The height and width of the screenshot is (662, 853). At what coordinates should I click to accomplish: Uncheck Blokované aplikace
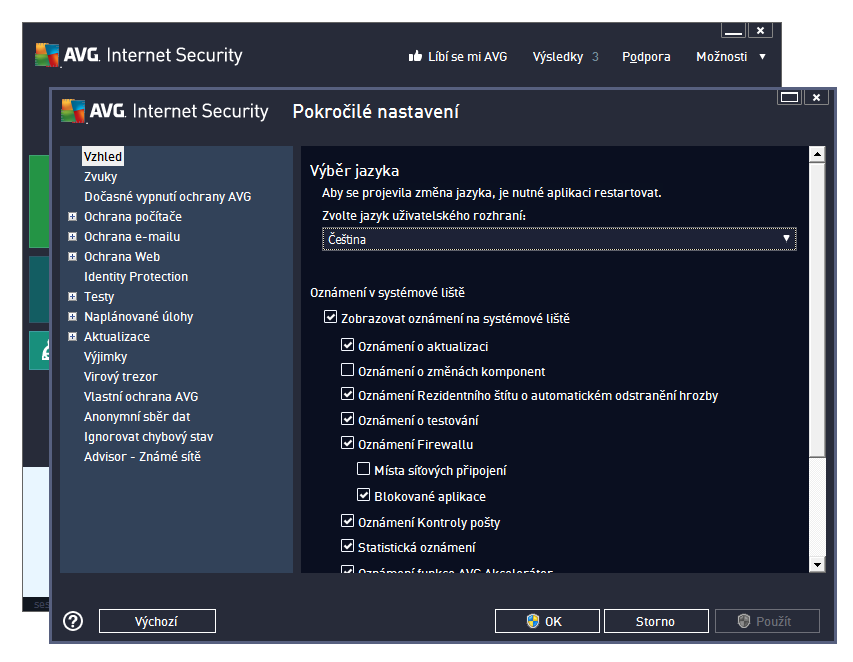[363, 494]
